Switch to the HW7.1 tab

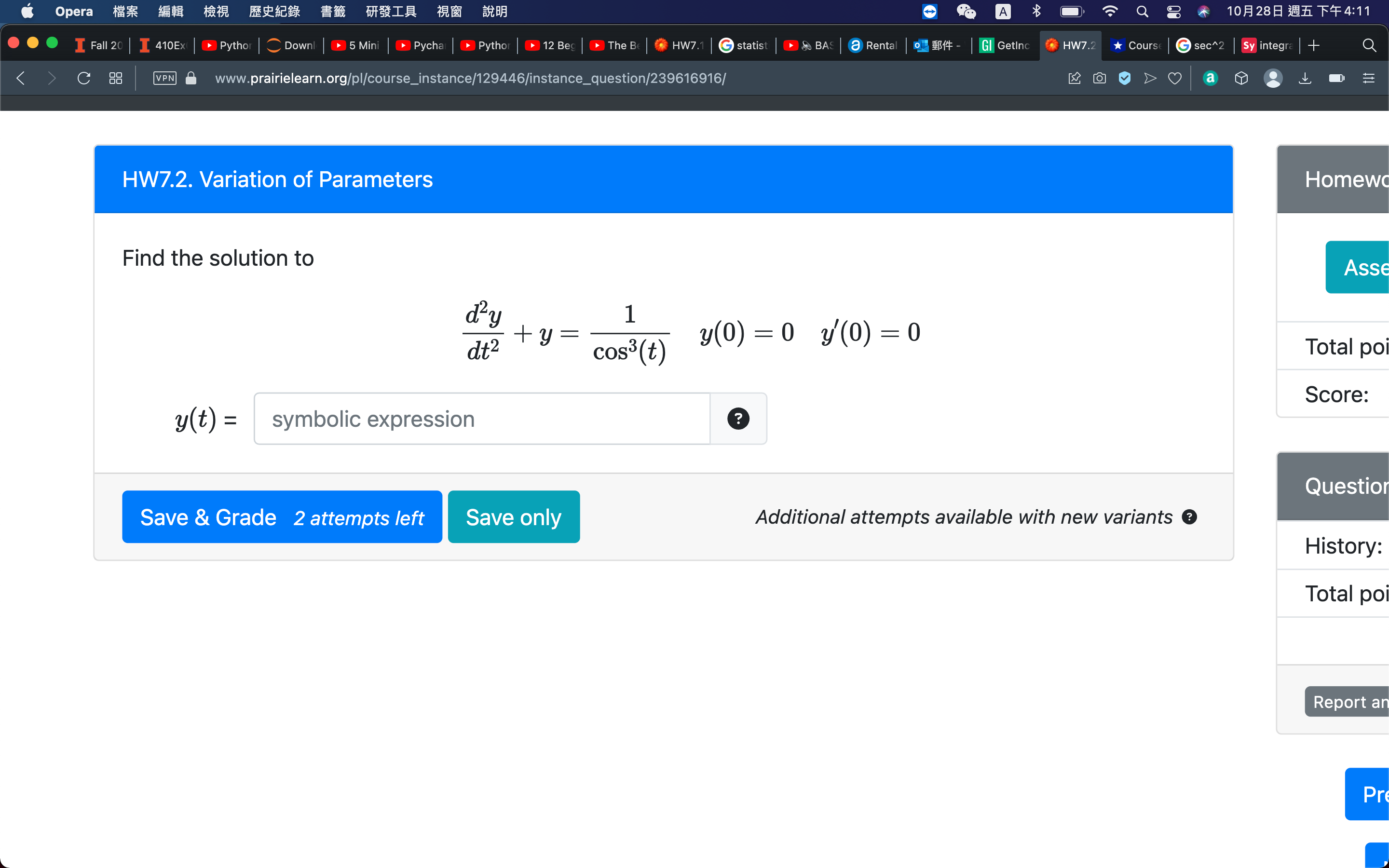679,45
